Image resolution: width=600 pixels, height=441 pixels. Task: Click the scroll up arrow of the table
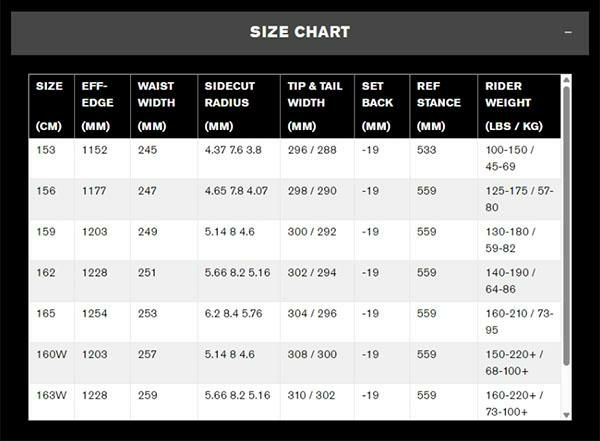click(566, 79)
